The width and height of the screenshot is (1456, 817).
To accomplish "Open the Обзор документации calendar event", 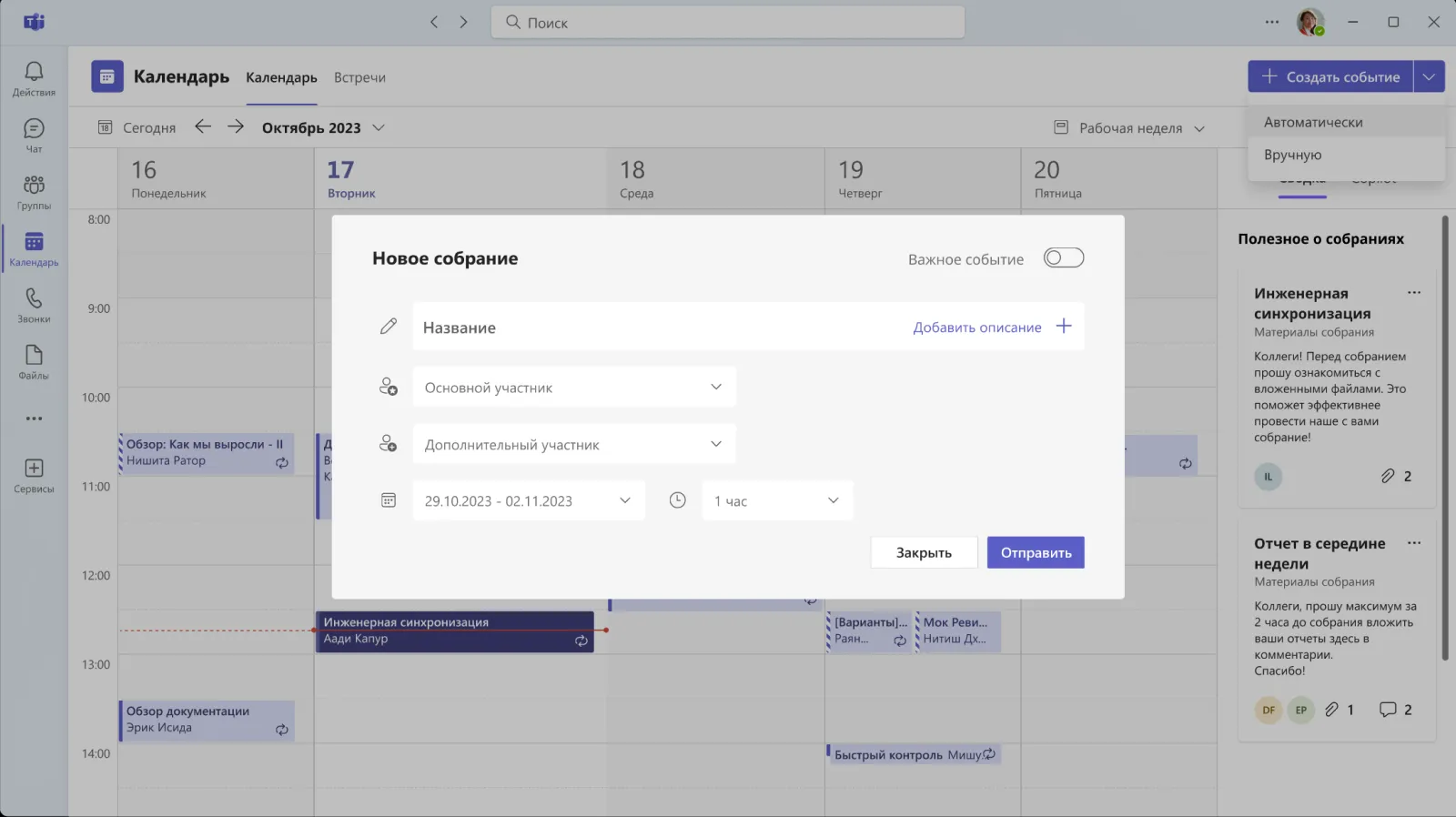I will point(207,721).
